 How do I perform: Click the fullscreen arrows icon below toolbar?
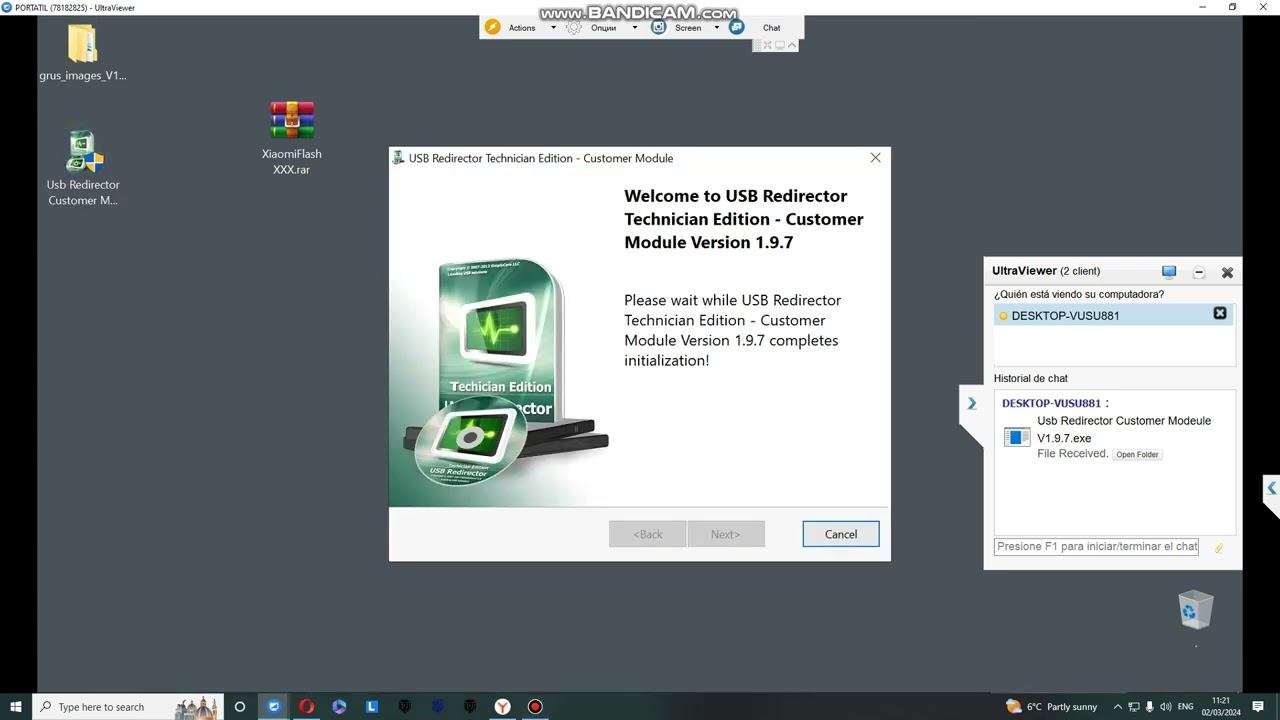(x=768, y=45)
